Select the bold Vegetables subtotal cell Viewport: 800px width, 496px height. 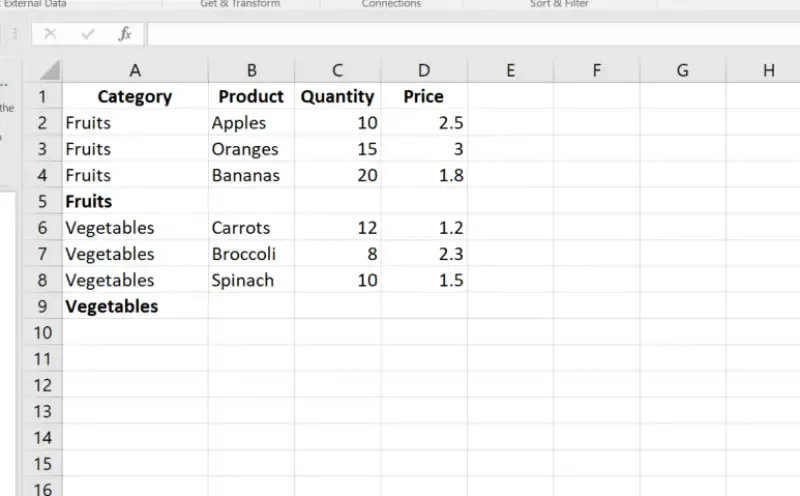135,307
